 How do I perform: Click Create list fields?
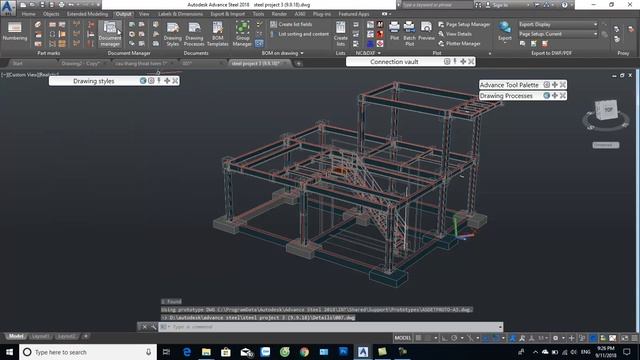291,24
